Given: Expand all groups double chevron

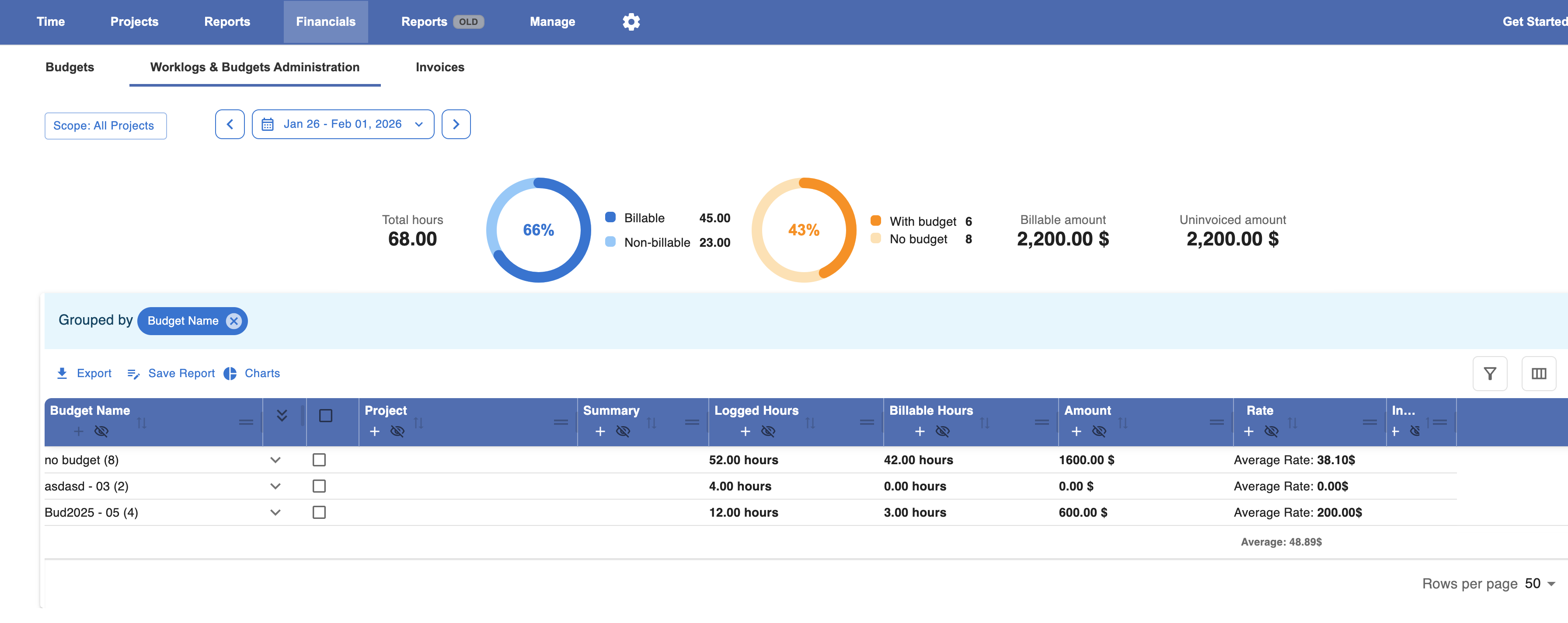Looking at the screenshot, I should (x=282, y=415).
